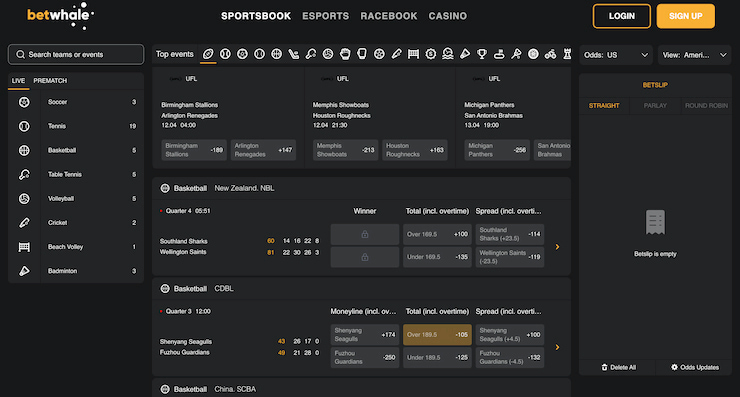Open the water polo waves icon
Screen dimensions: 740x397
tap(448, 54)
